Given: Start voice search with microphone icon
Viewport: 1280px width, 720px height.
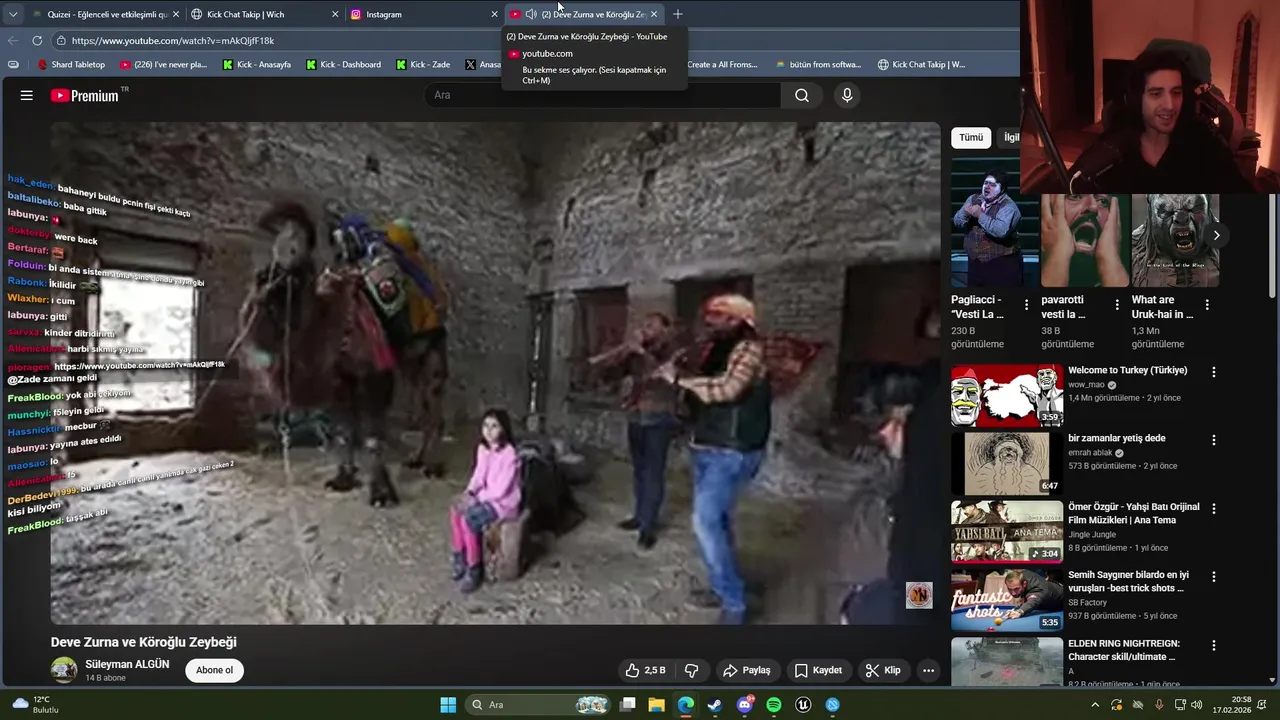Looking at the screenshot, I should coord(847,95).
